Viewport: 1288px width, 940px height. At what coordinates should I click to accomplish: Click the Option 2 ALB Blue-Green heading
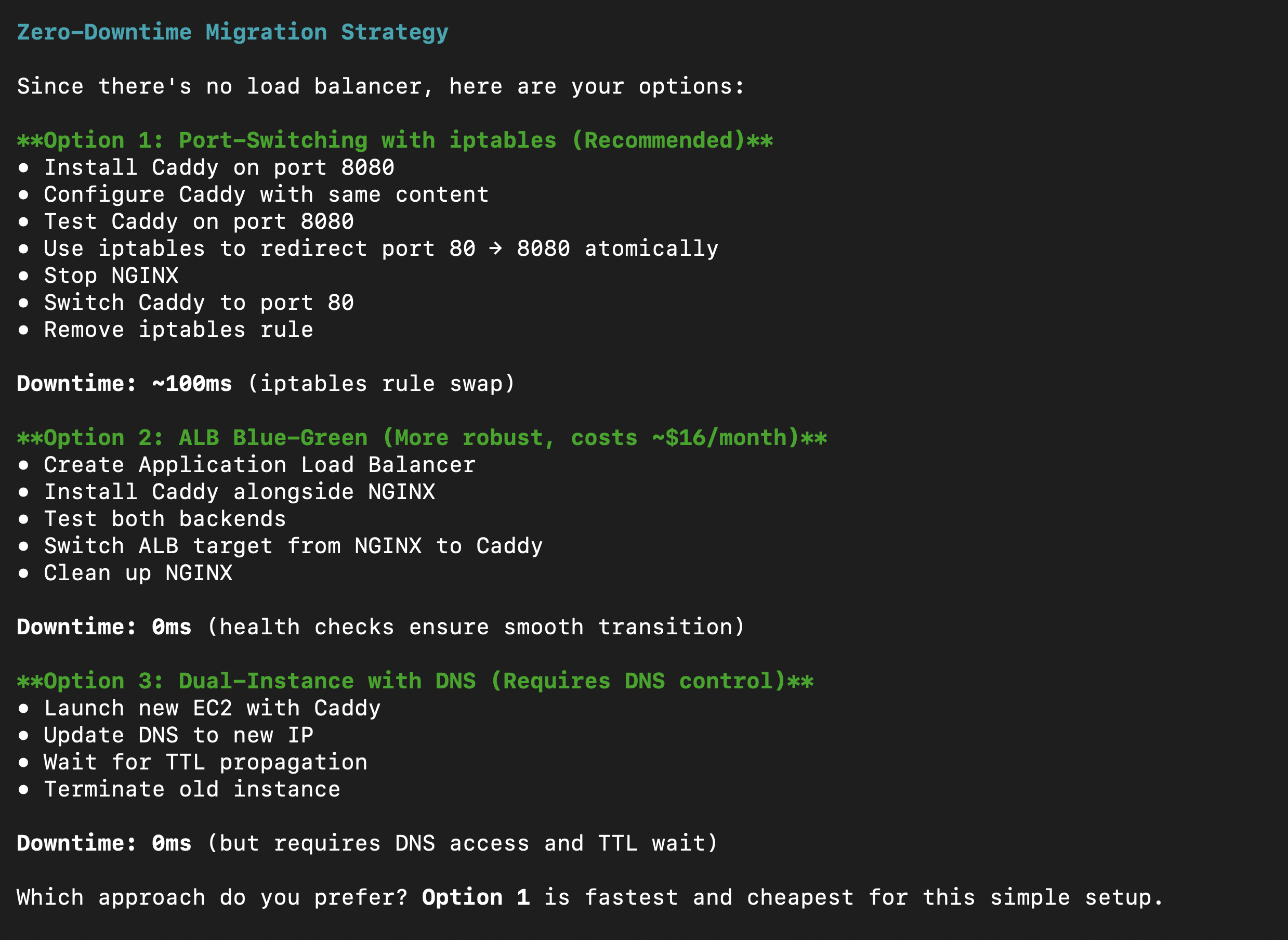point(422,438)
